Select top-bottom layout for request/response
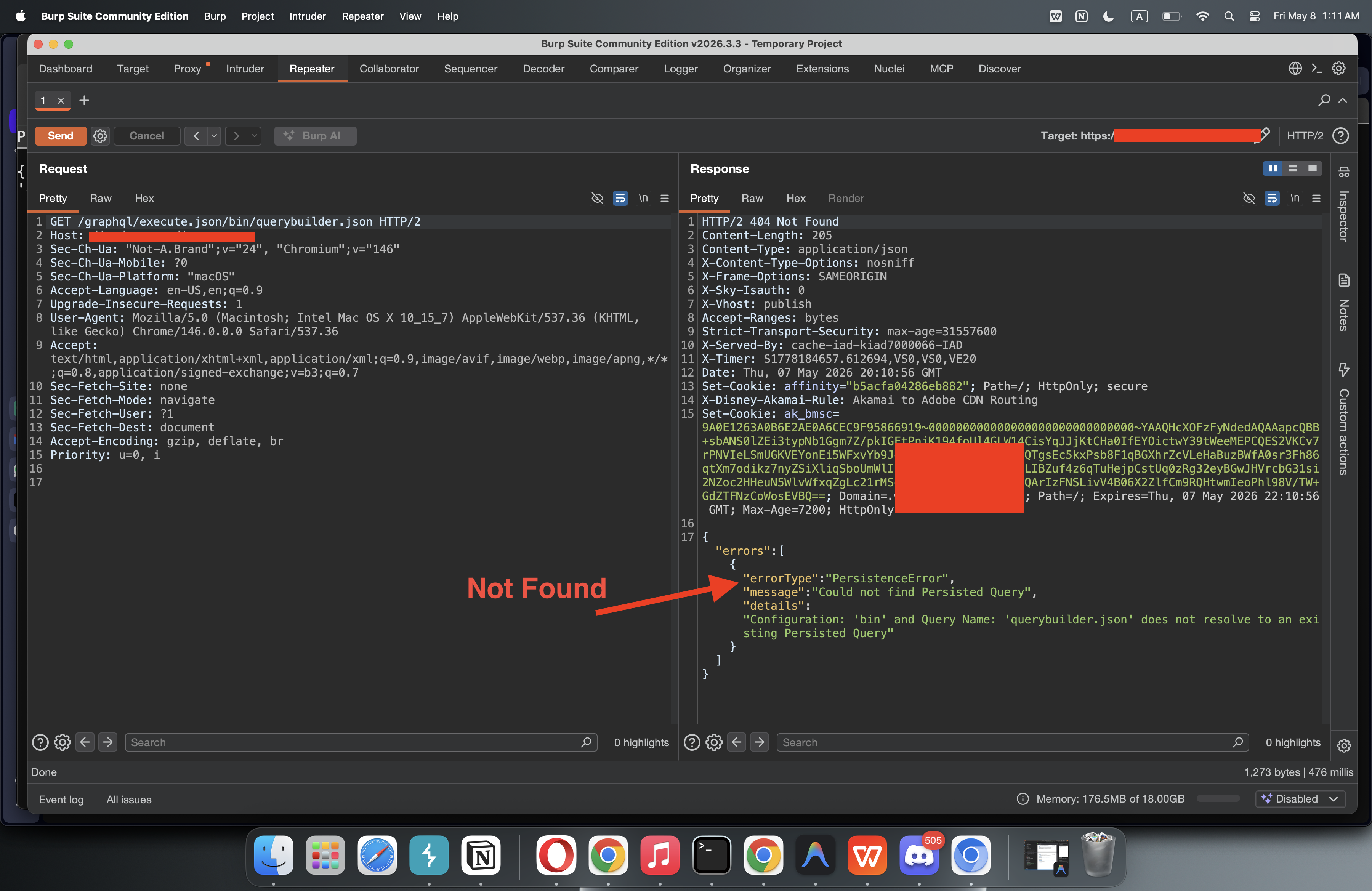This screenshot has width=1372, height=891. tap(1292, 168)
